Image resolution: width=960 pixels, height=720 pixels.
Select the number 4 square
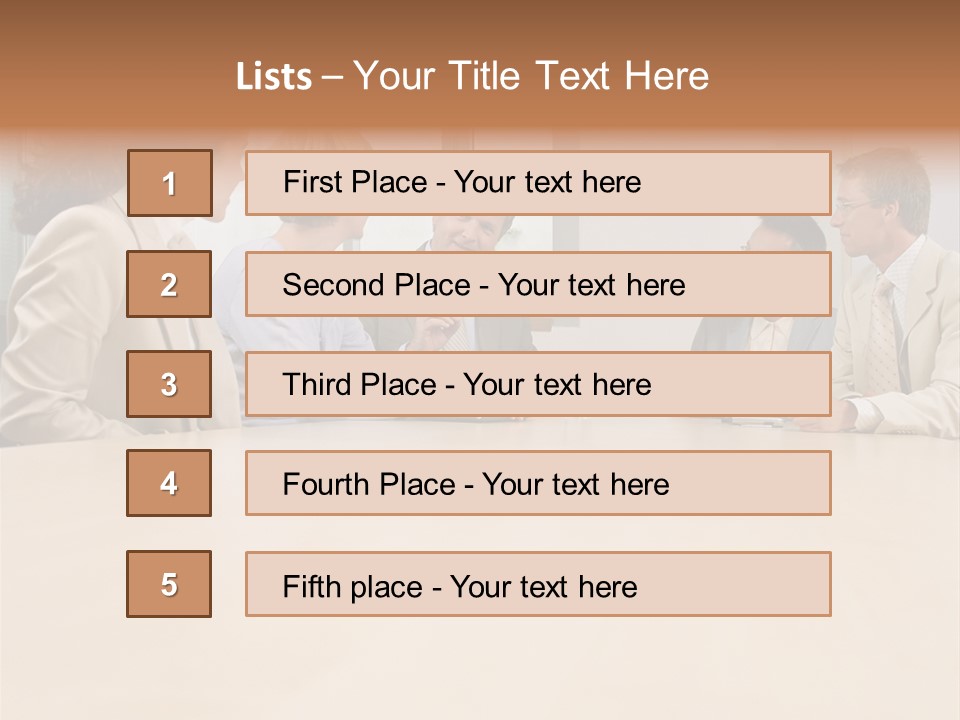(169, 483)
